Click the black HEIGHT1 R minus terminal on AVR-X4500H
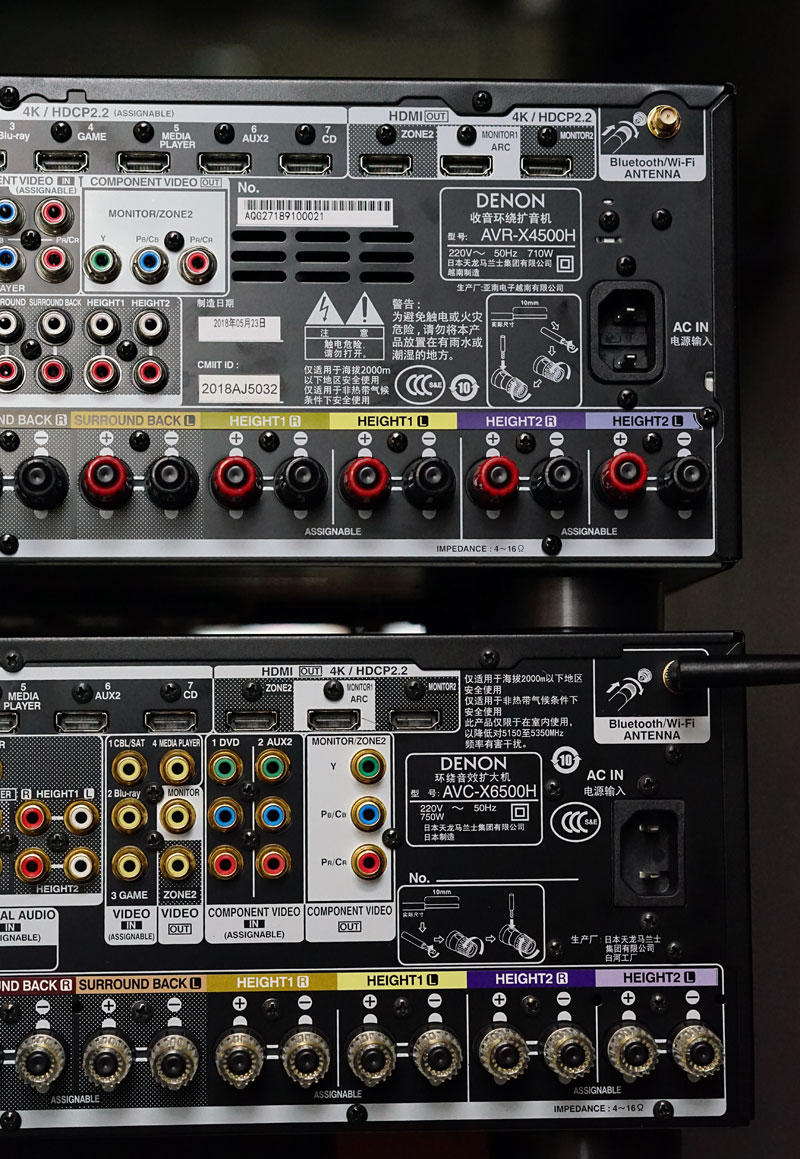 [300, 483]
